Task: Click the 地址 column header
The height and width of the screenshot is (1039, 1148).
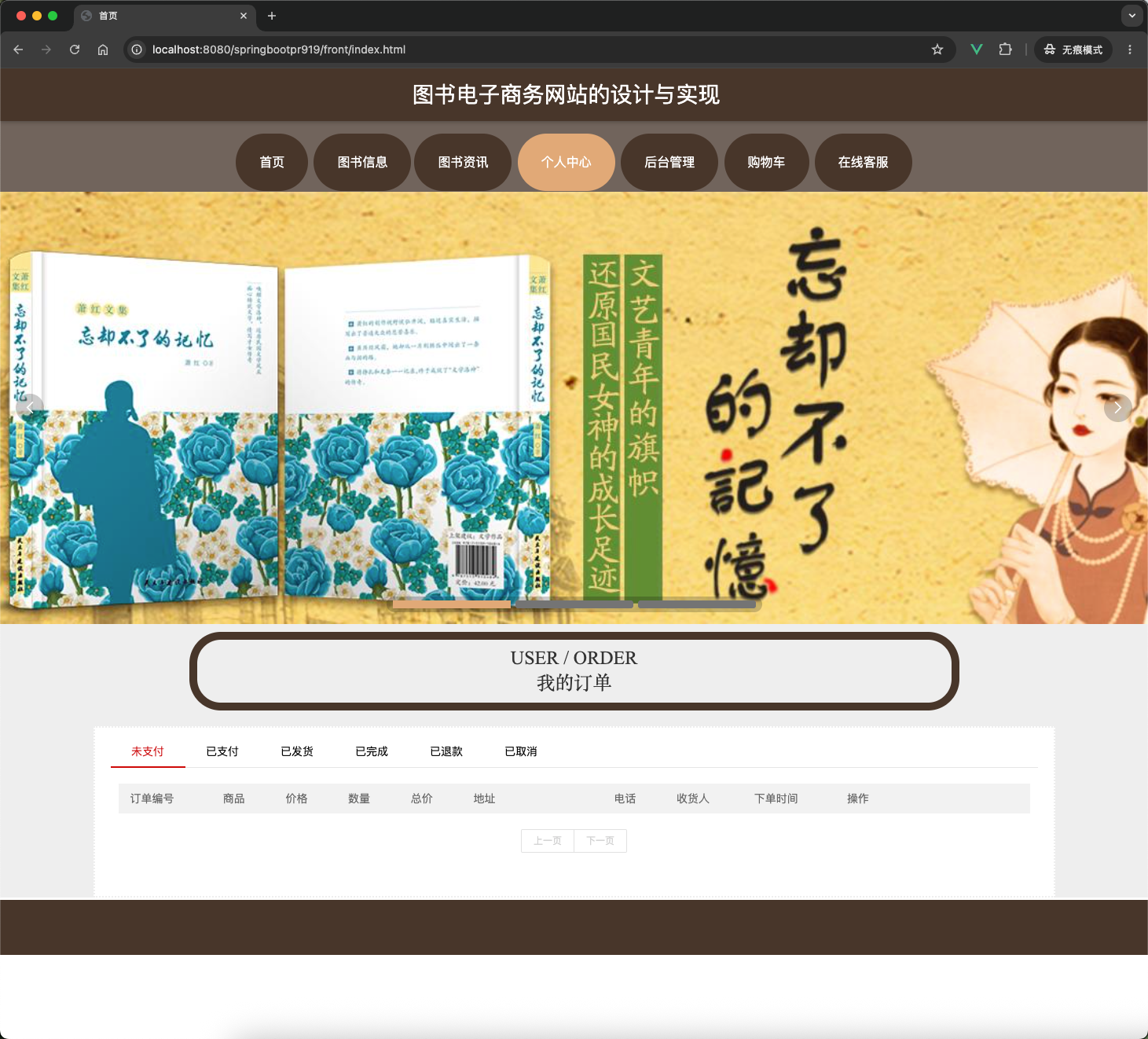Action: (485, 799)
